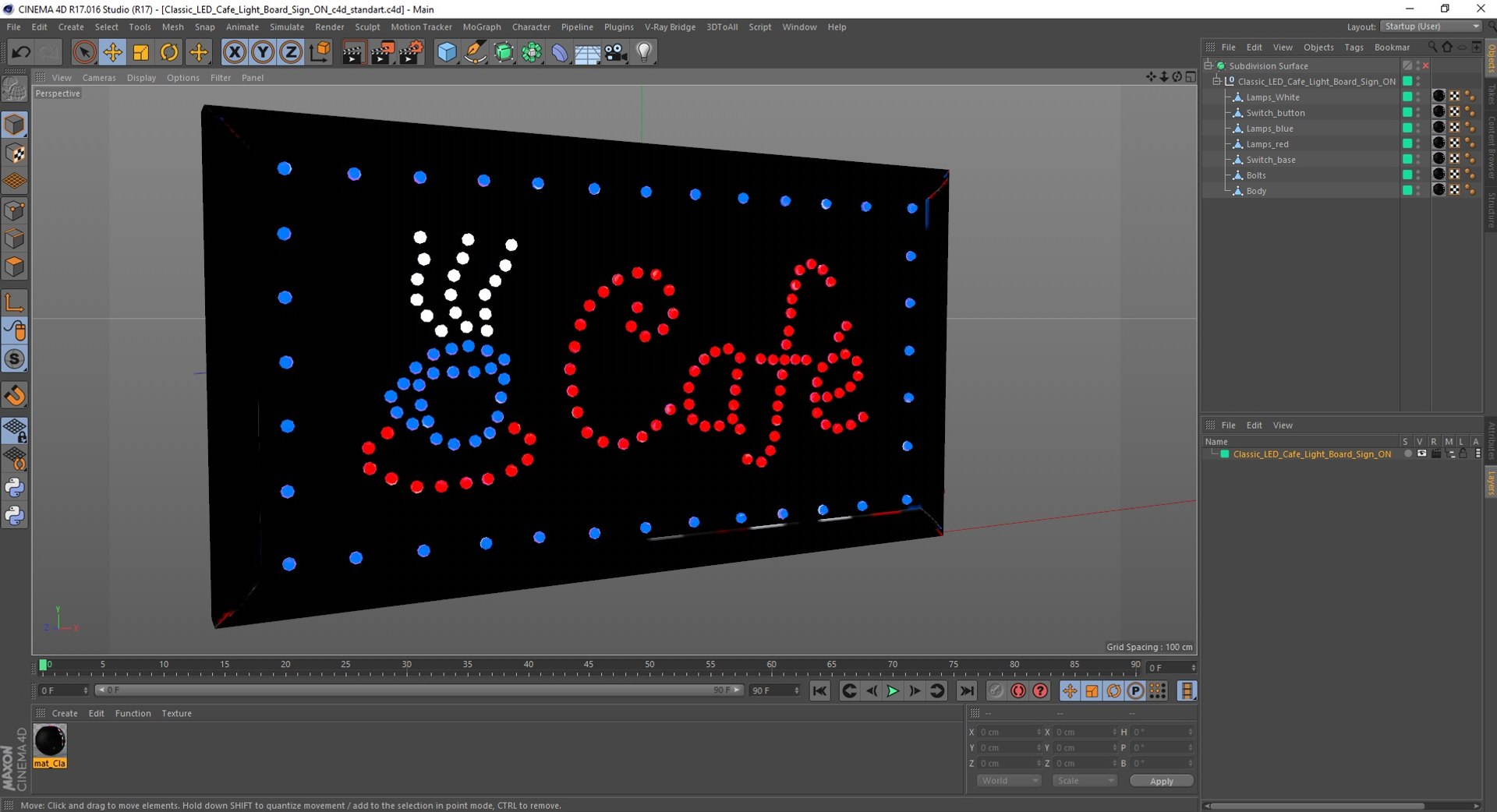
Task: Toggle Y axis lock
Action: [263, 52]
